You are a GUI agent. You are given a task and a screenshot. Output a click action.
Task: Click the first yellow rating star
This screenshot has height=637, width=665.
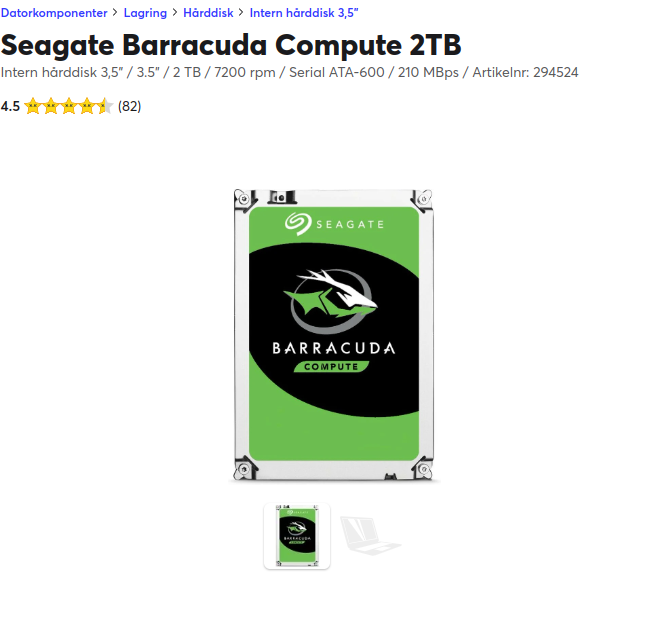pyautogui.click(x=33, y=106)
